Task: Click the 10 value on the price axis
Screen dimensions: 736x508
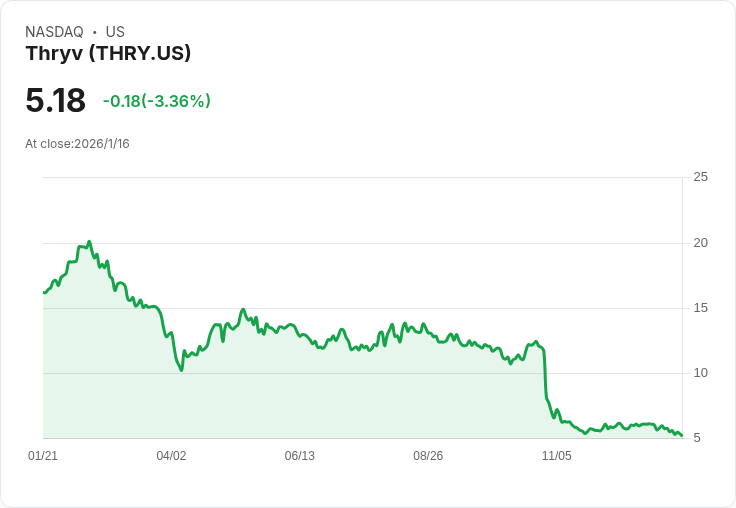Action: pyautogui.click(x=700, y=373)
